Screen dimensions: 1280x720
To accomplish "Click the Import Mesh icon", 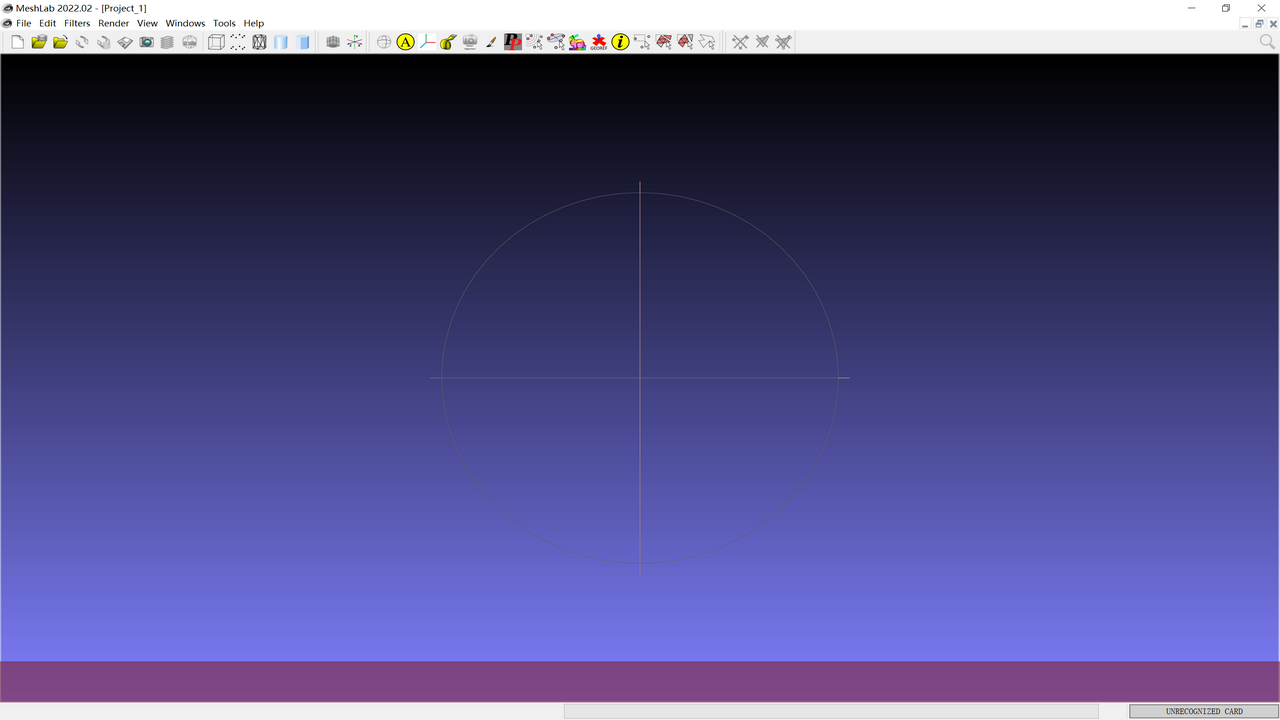I will coord(60,42).
